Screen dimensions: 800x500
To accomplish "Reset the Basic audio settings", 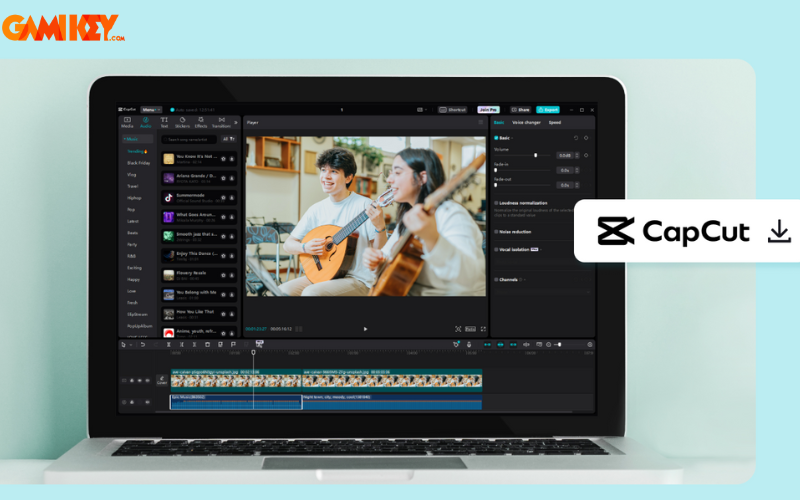I will pos(576,138).
